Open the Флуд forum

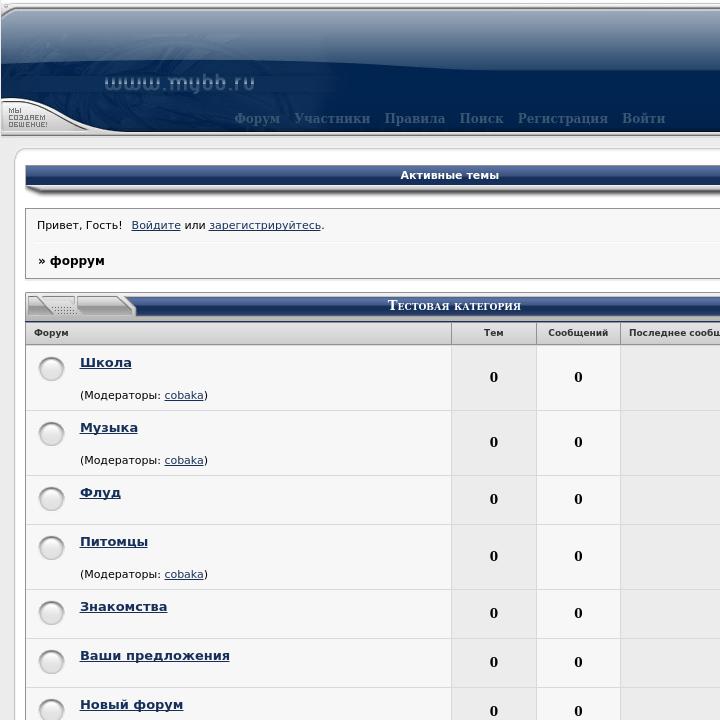click(100, 493)
